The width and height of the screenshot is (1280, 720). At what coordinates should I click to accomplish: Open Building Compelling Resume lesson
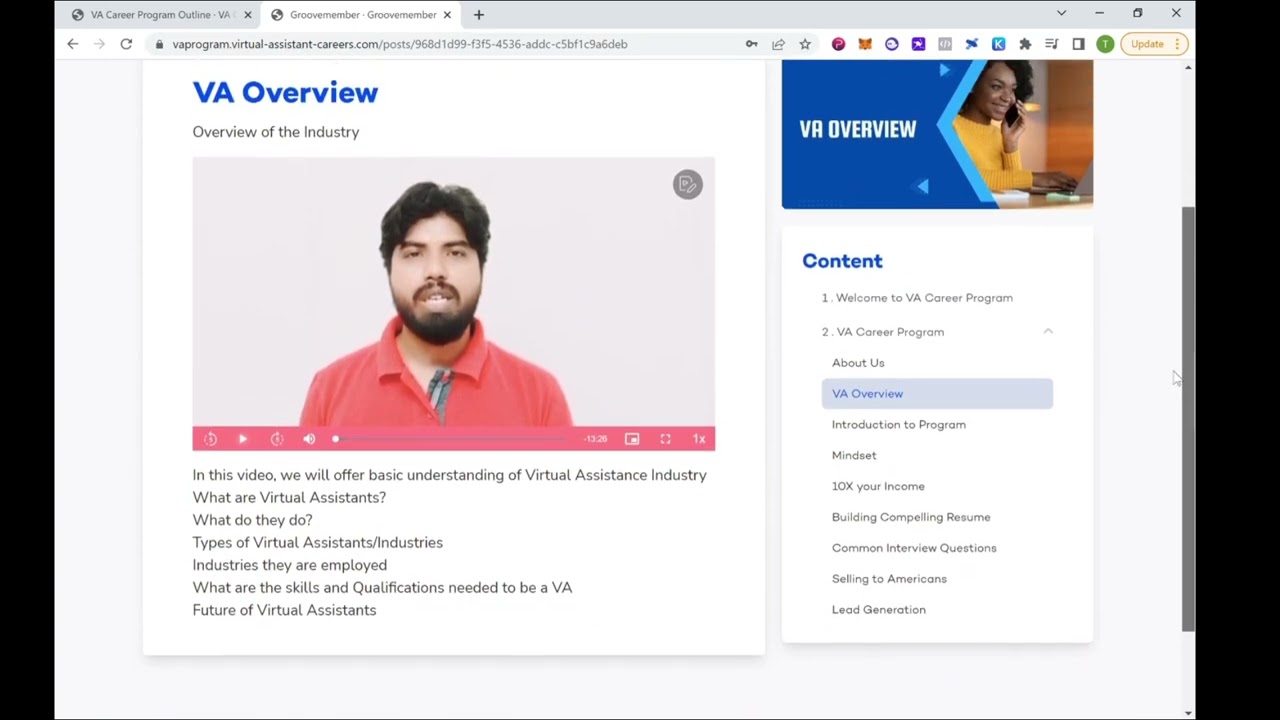point(911,517)
